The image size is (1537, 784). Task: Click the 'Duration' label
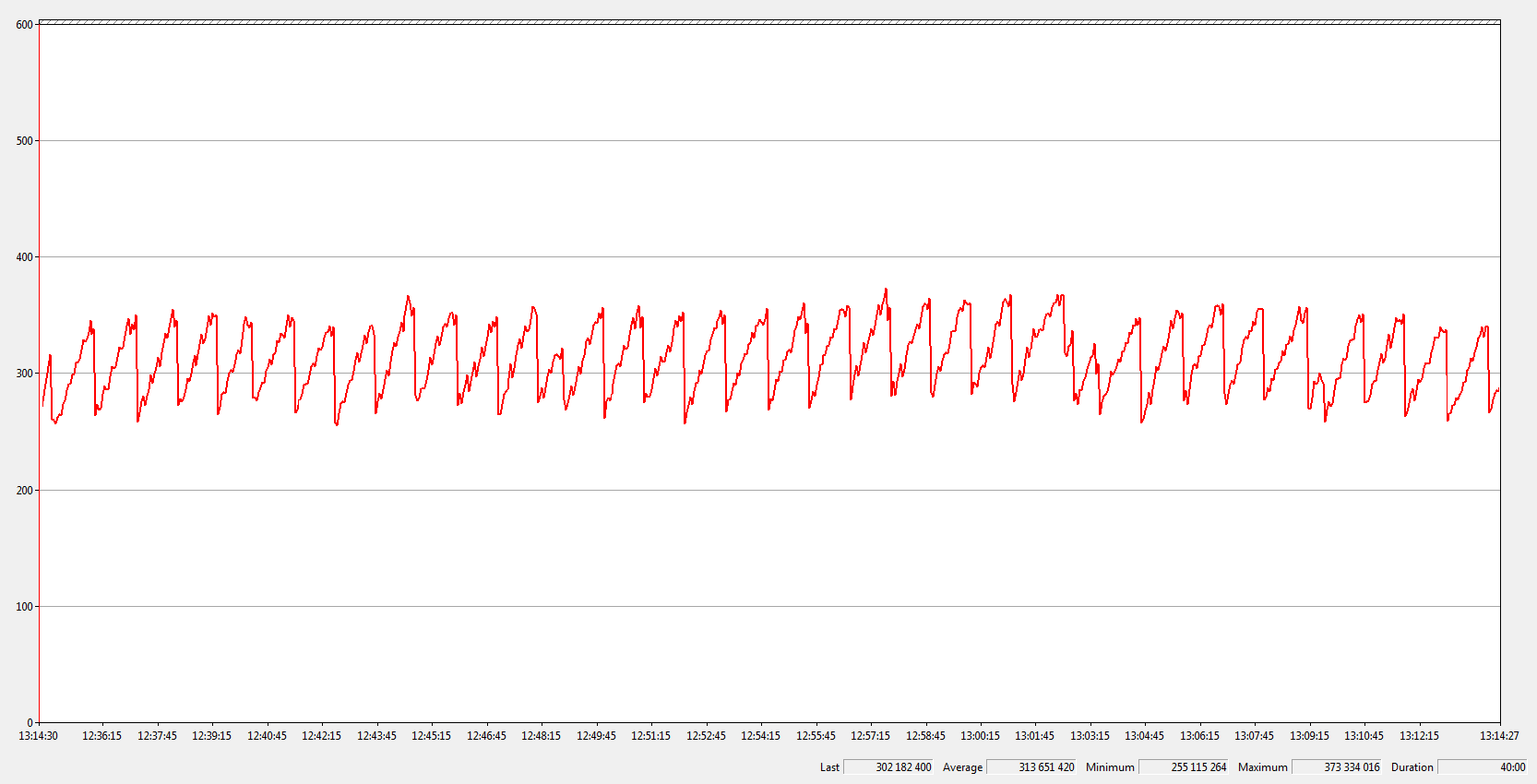(1412, 767)
